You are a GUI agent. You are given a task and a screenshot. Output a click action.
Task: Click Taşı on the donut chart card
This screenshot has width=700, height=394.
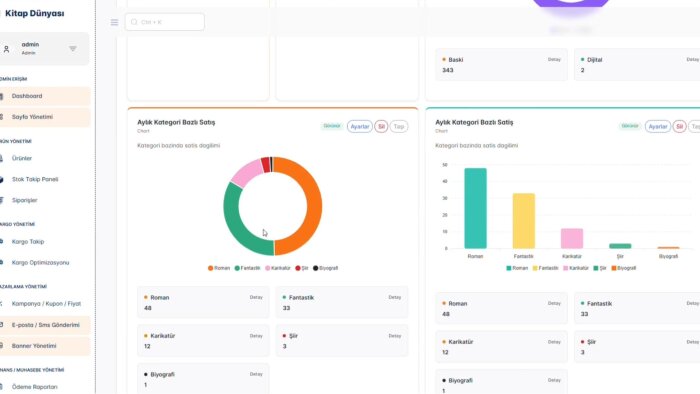(x=399, y=127)
